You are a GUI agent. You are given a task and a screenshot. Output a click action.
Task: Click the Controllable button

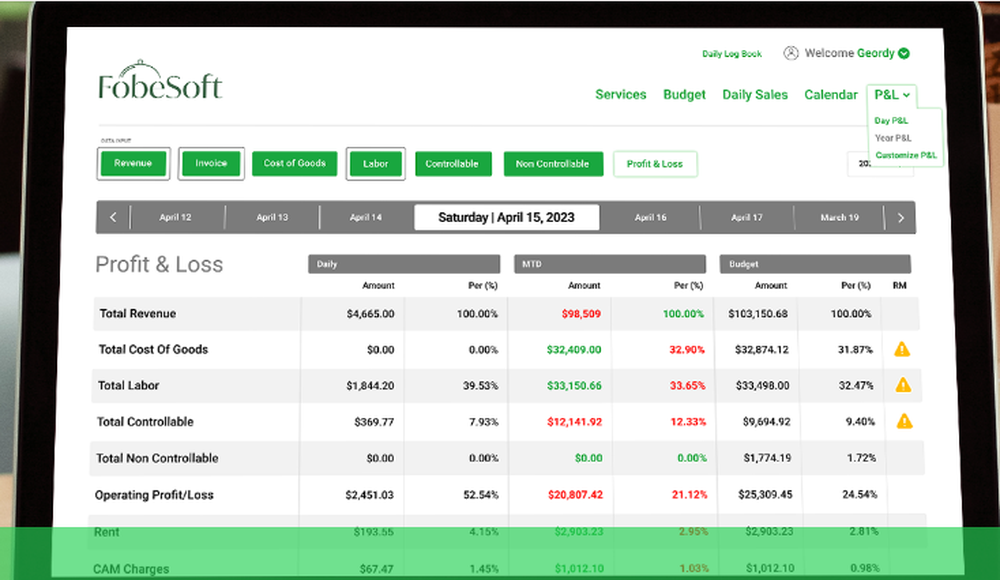point(453,164)
